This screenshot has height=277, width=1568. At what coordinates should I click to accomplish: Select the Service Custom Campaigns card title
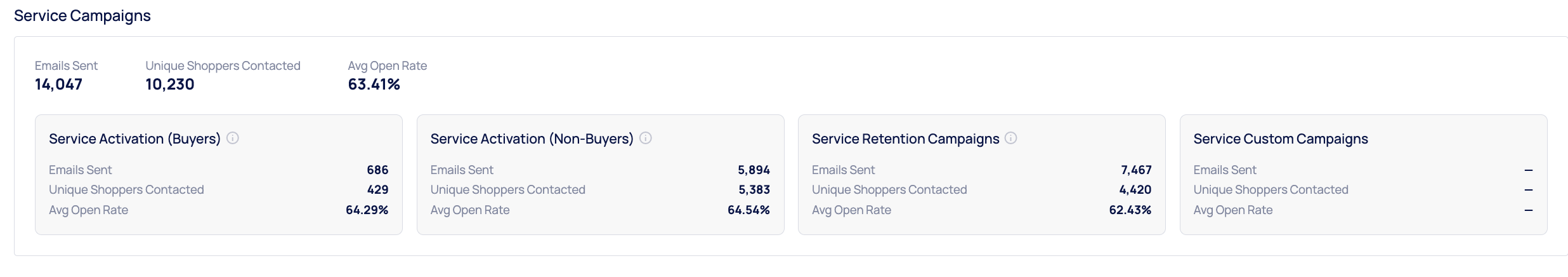[1280, 139]
